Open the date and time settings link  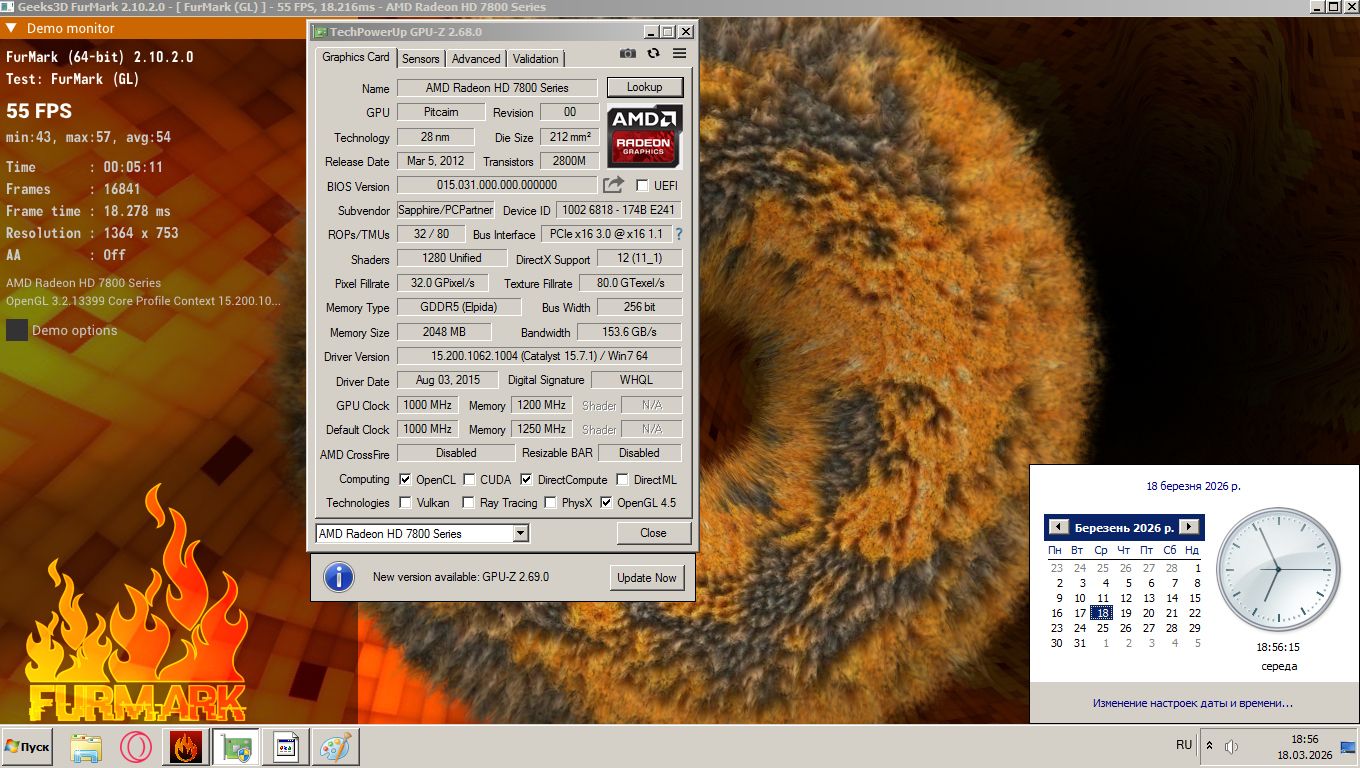[x=1193, y=703]
